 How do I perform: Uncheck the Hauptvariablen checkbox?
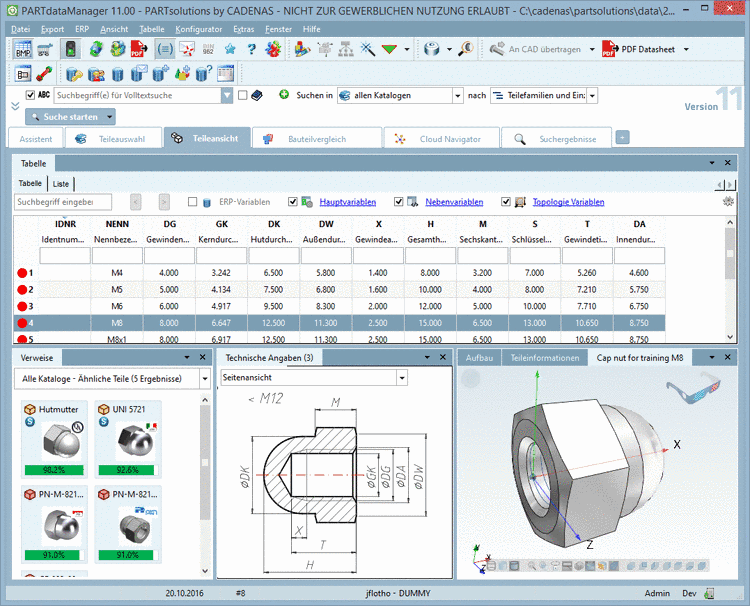point(293,202)
